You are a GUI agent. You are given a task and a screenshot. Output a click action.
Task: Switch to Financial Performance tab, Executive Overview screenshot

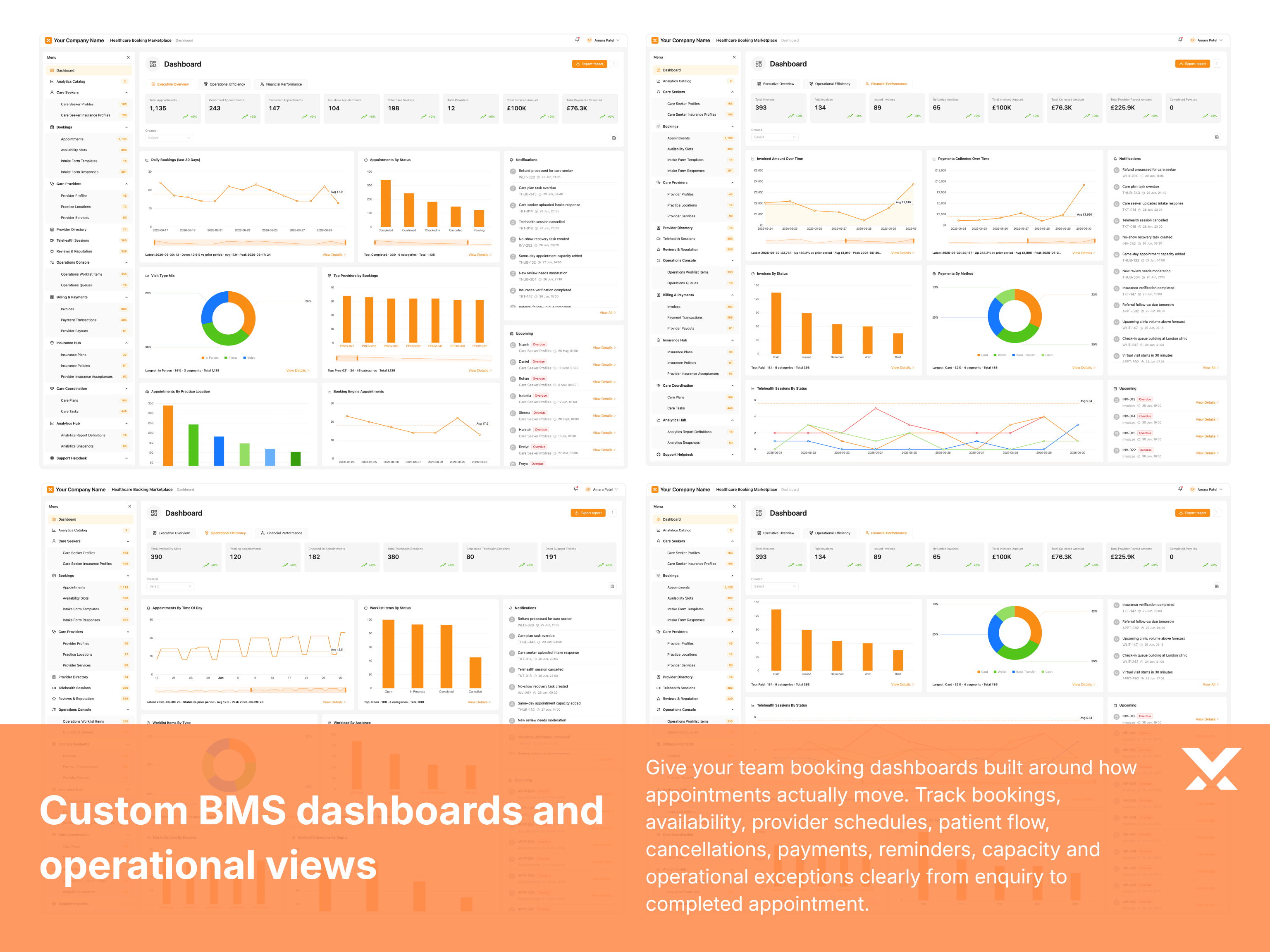point(281,84)
